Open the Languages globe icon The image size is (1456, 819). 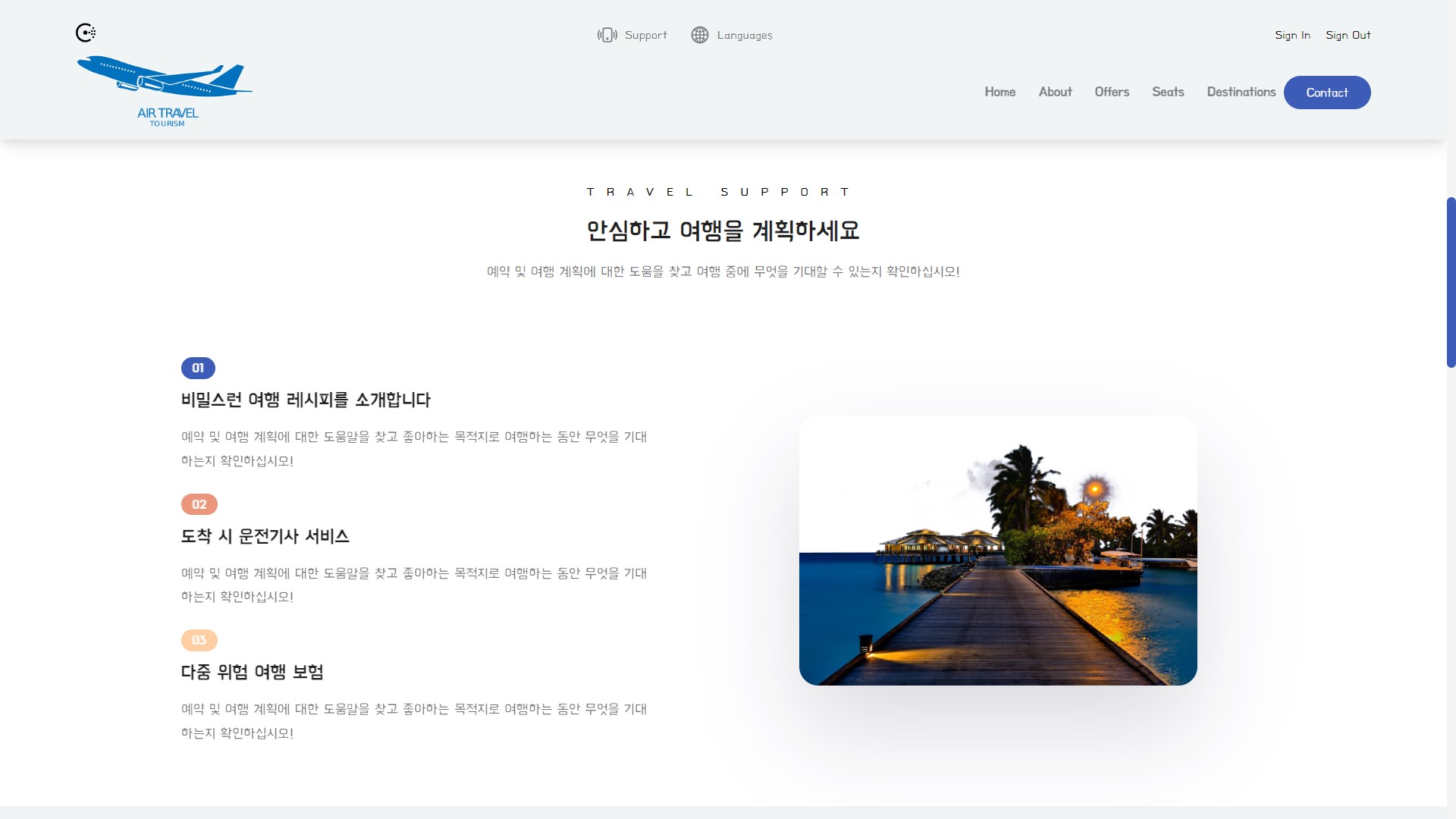(699, 35)
